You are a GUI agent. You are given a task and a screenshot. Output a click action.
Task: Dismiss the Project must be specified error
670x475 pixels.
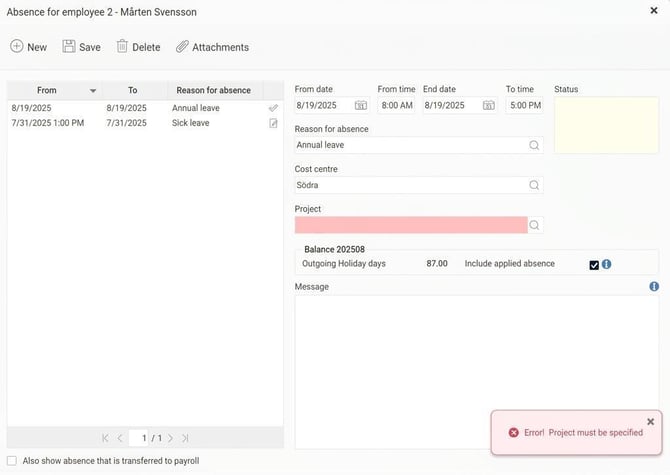[x=650, y=422]
